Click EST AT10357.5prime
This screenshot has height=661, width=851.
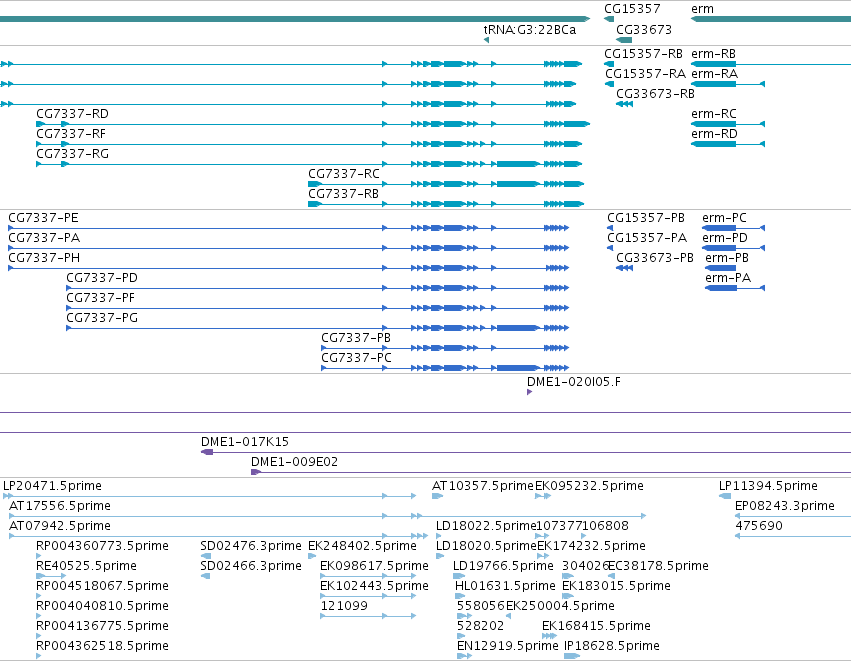tap(483, 486)
